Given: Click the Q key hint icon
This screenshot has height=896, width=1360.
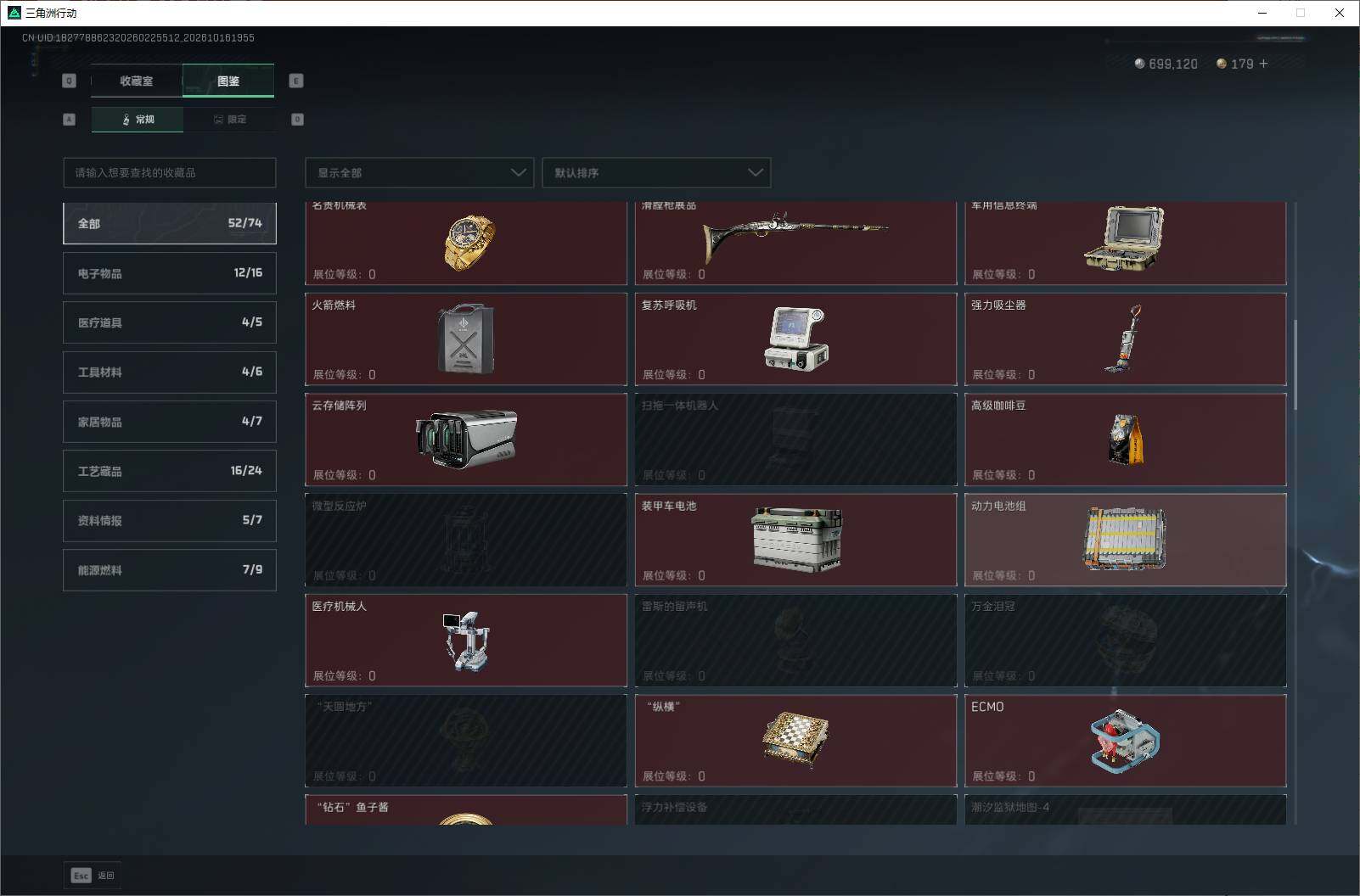Looking at the screenshot, I should pos(70,81).
